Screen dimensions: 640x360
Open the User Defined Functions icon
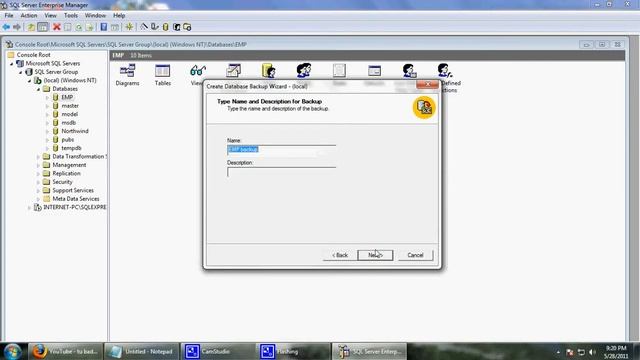[x=445, y=71]
